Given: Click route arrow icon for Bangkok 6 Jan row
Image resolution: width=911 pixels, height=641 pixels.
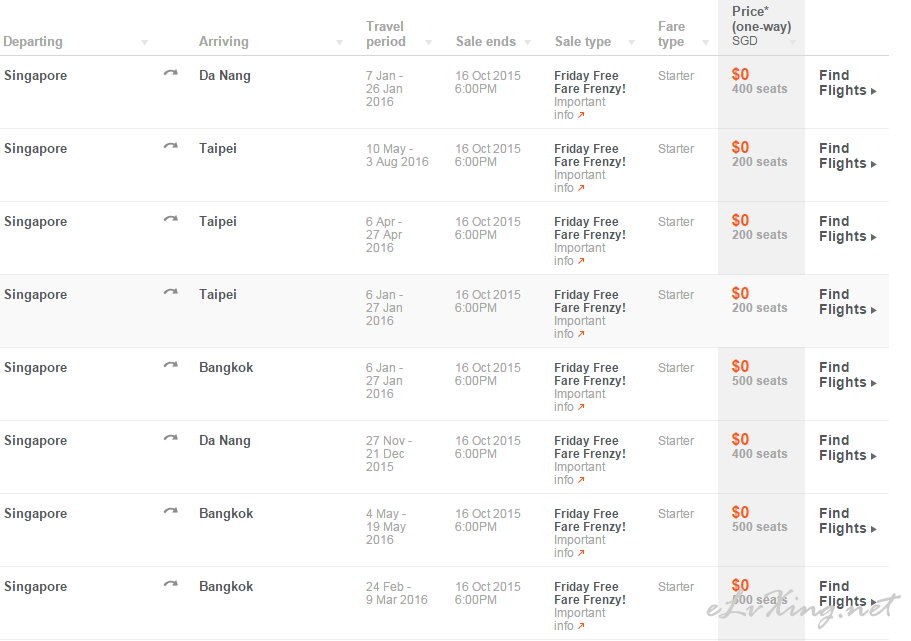Looking at the screenshot, I should 170,366.
